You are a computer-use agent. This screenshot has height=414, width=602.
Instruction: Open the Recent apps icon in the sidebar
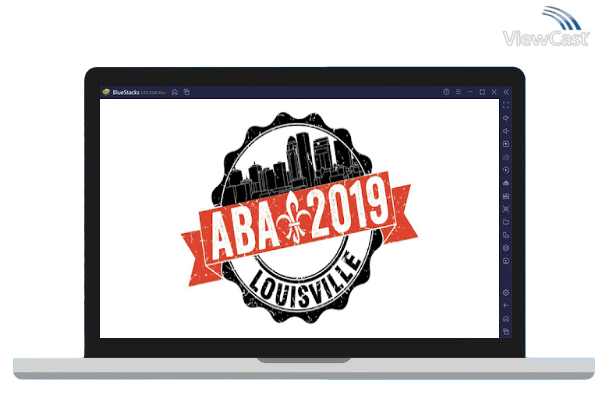pos(506,332)
